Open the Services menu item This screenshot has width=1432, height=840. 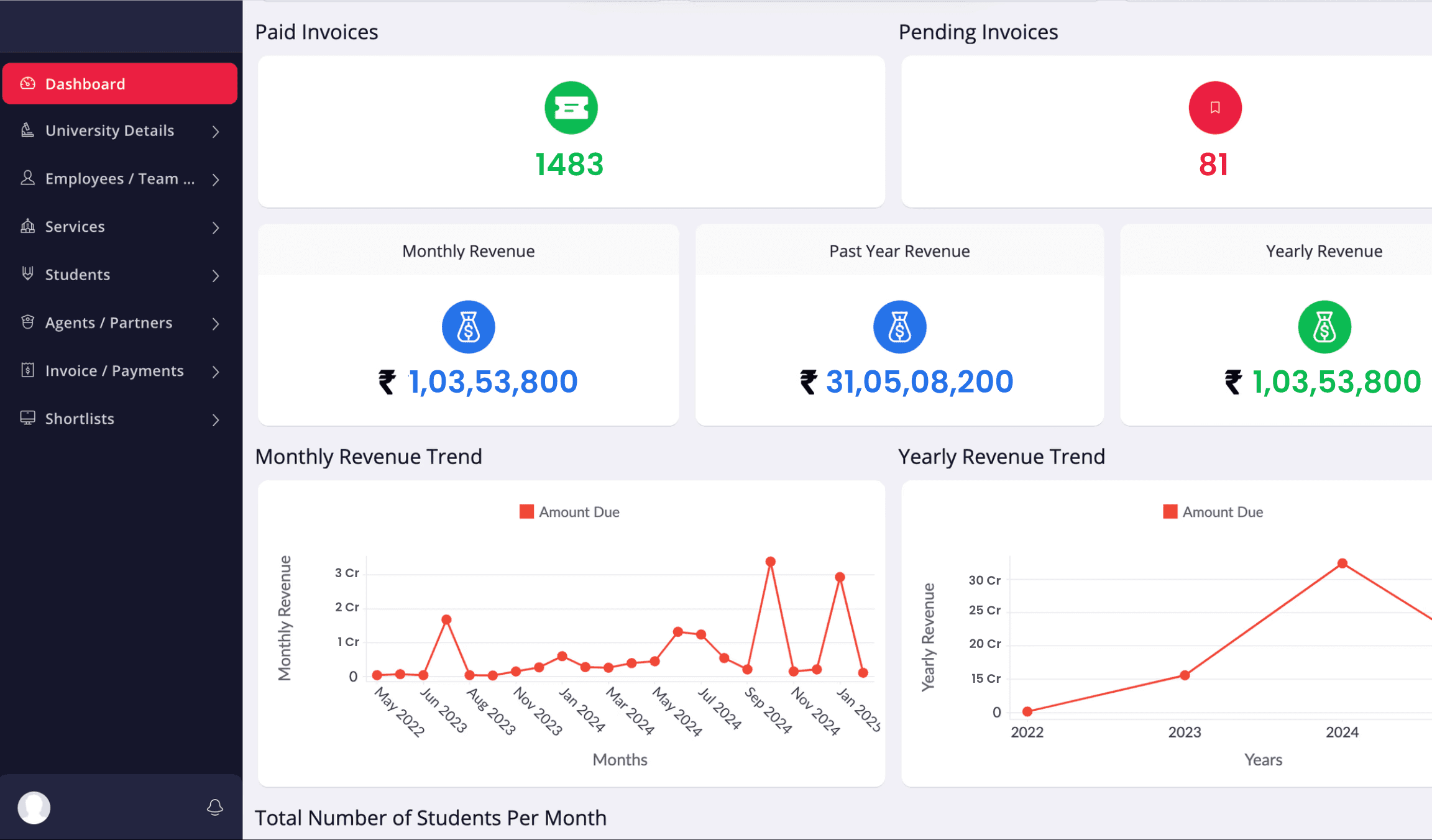click(x=75, y=227)
